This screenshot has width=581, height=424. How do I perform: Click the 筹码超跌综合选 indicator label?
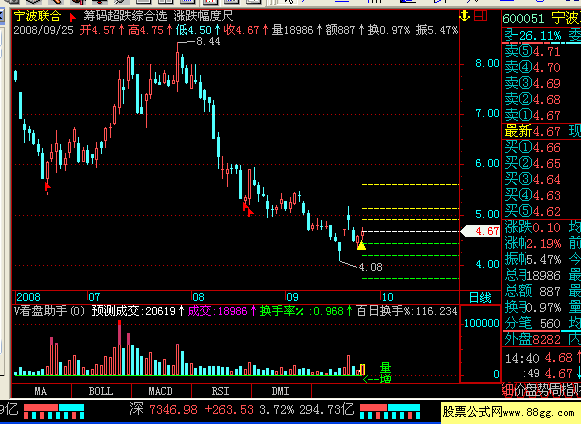tap(125, 16)
